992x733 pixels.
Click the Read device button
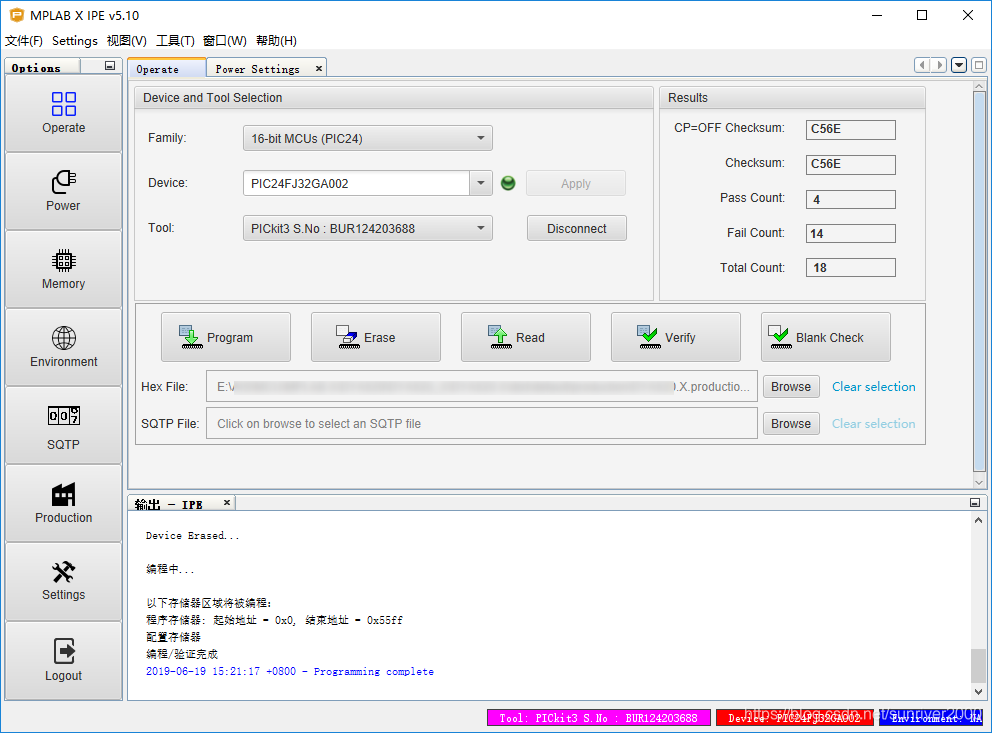526,337
